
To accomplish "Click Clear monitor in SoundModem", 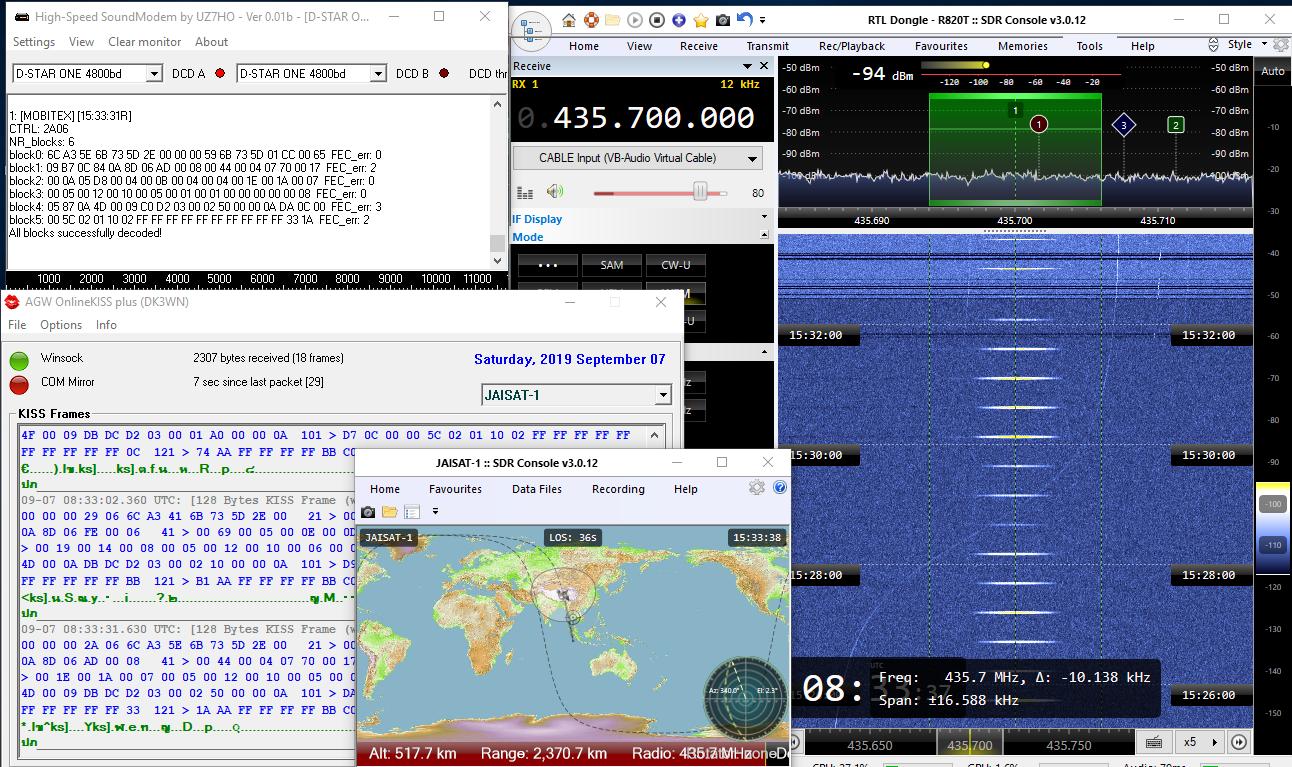I will click(x=145, y=42).
